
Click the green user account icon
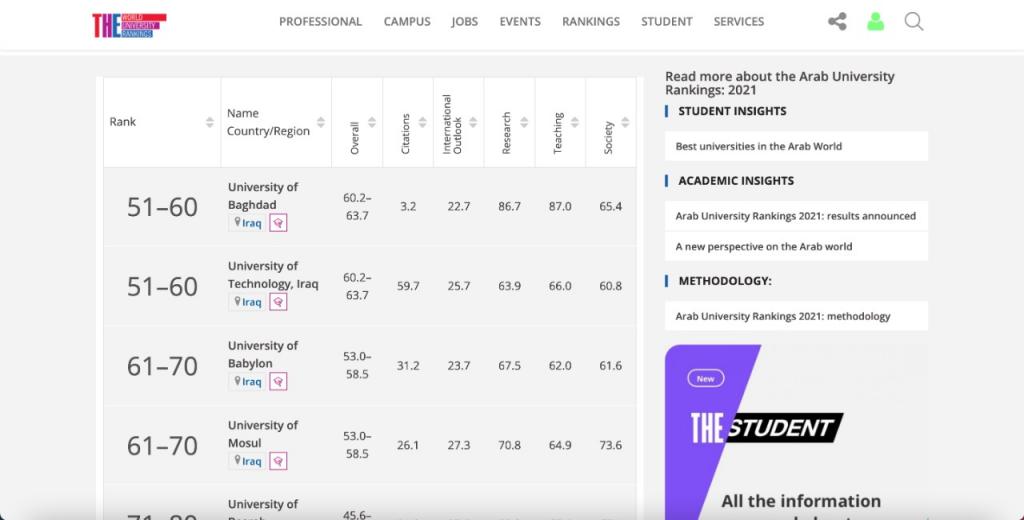point(875,22)
